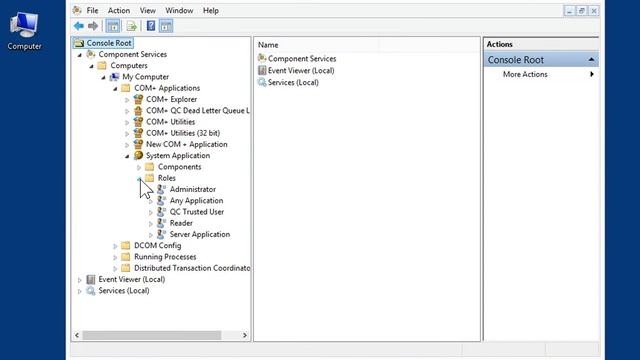Toggle the Show/Hide Action Pane toolbar icon
This screenshot has height=360, width=640.
pyautogui.click(x=166, y=26)
